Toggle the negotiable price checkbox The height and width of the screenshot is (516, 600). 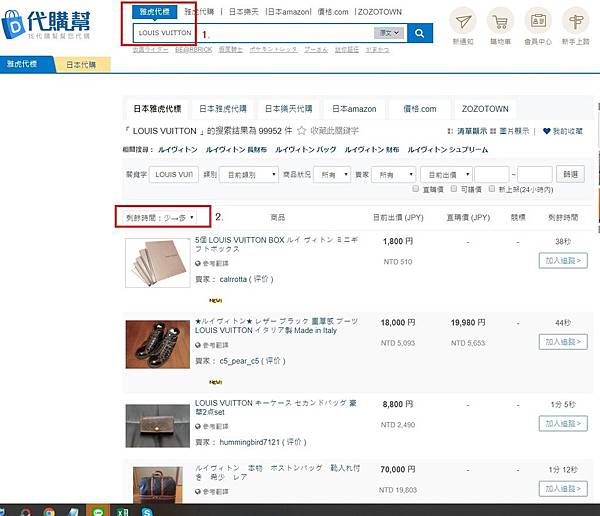click(x=454, y=189)
